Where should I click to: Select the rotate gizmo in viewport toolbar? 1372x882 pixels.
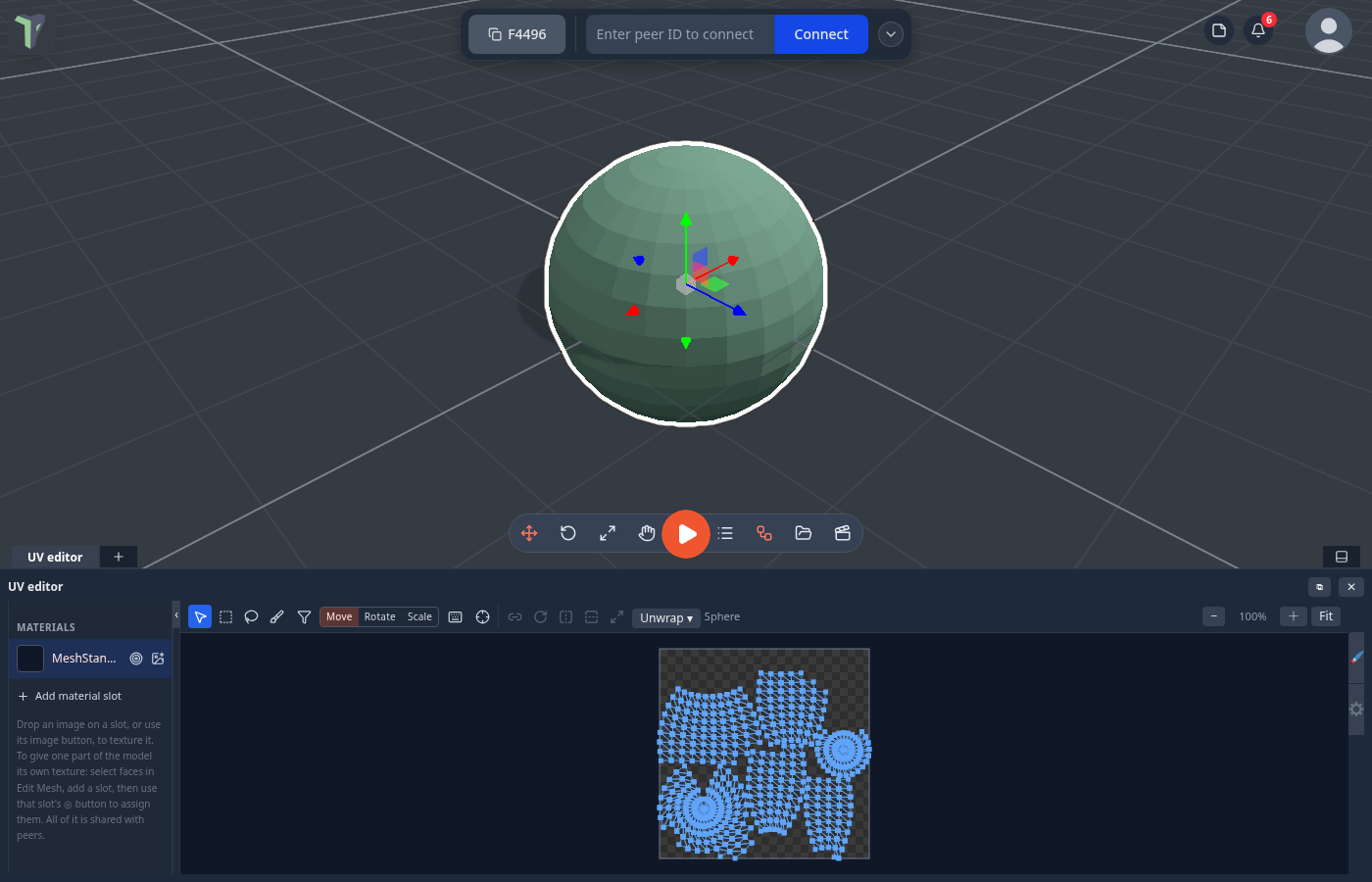tap(568, 533)
